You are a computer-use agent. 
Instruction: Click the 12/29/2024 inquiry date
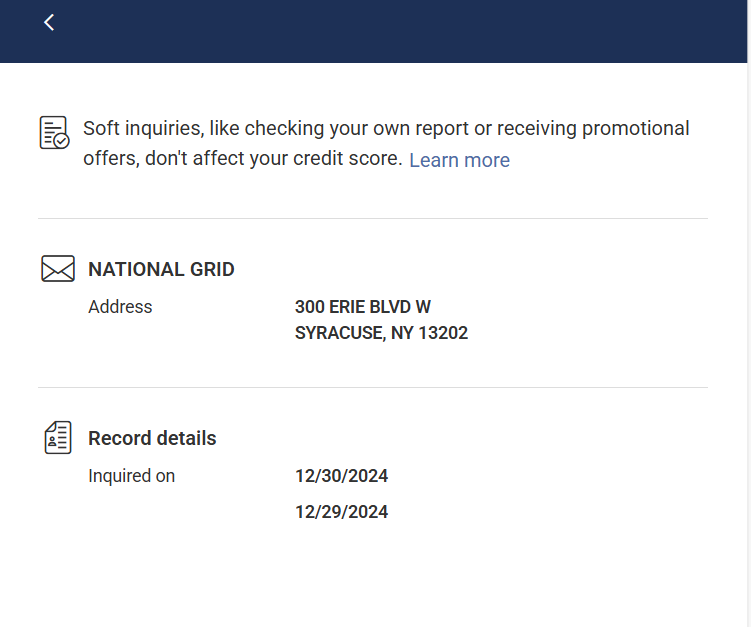[x=341, y=512]
